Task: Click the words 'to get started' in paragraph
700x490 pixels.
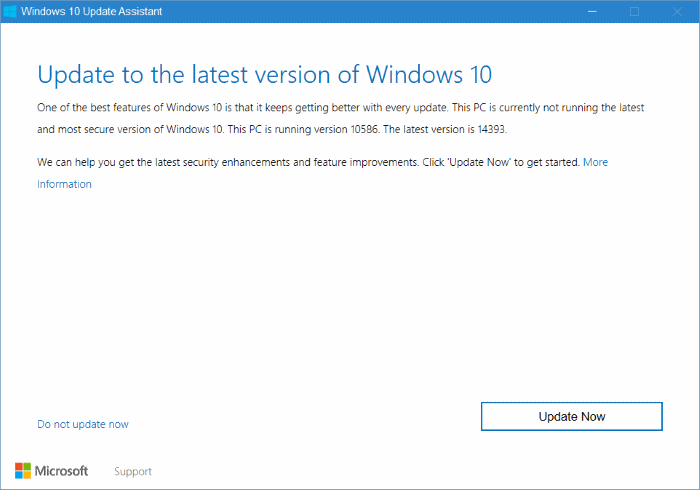Action: 546,161
